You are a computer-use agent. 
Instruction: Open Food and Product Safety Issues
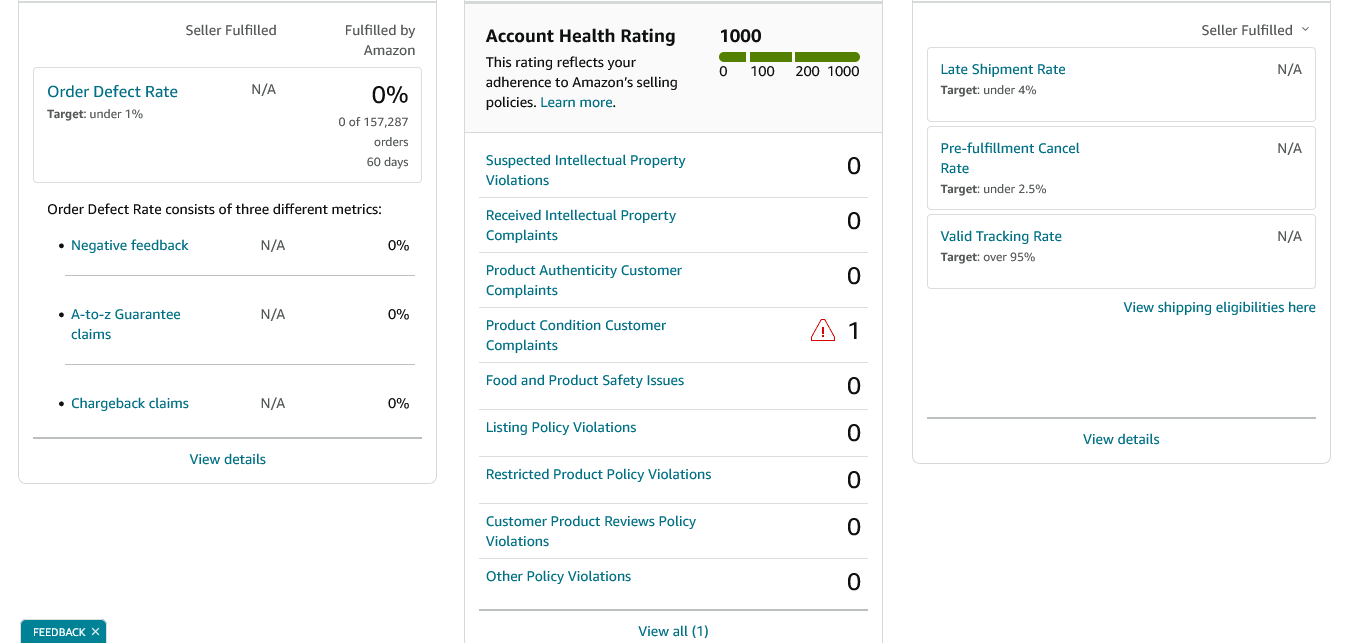585,380
